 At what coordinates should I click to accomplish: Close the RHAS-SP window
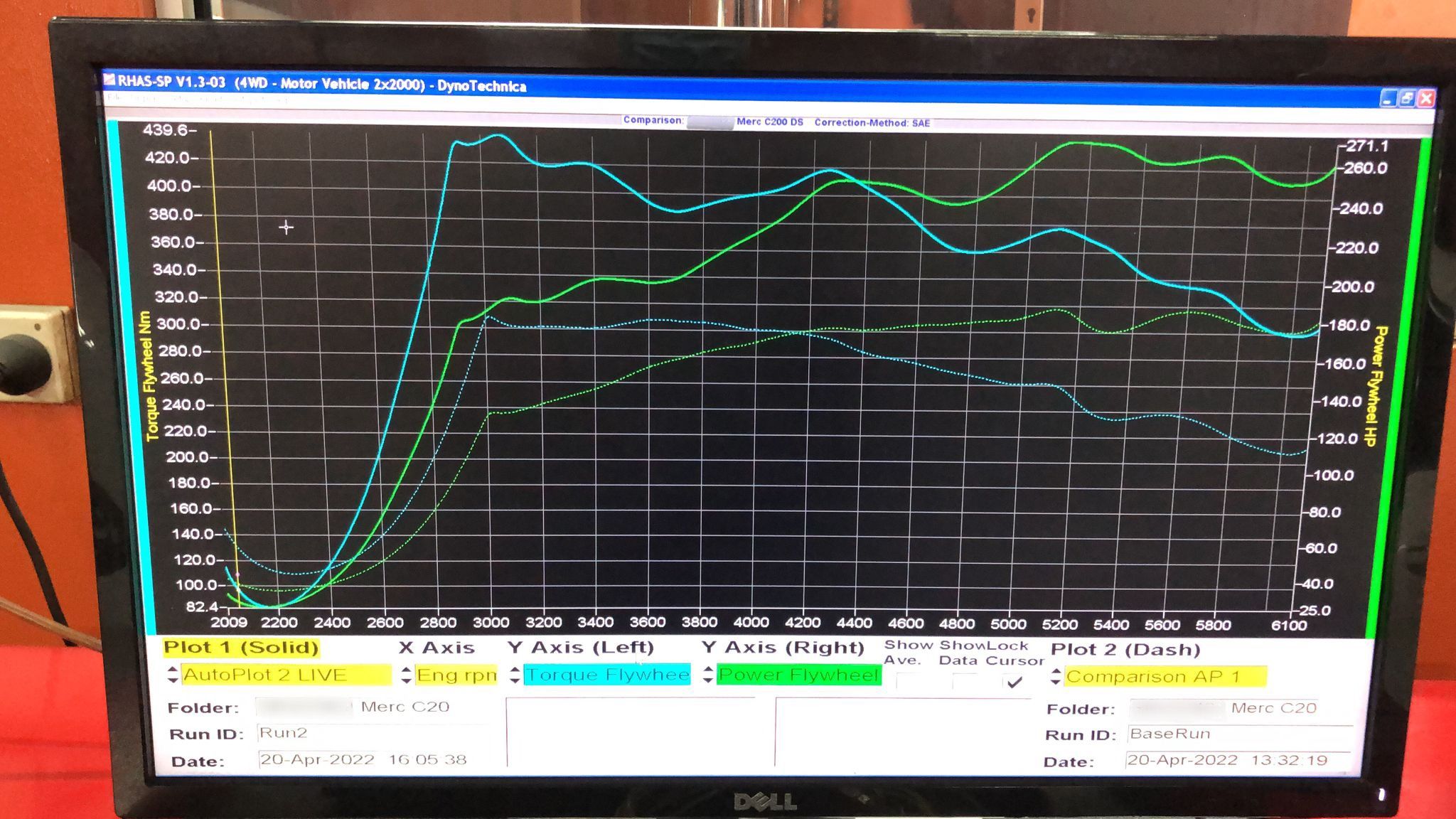click(1426, 99)
